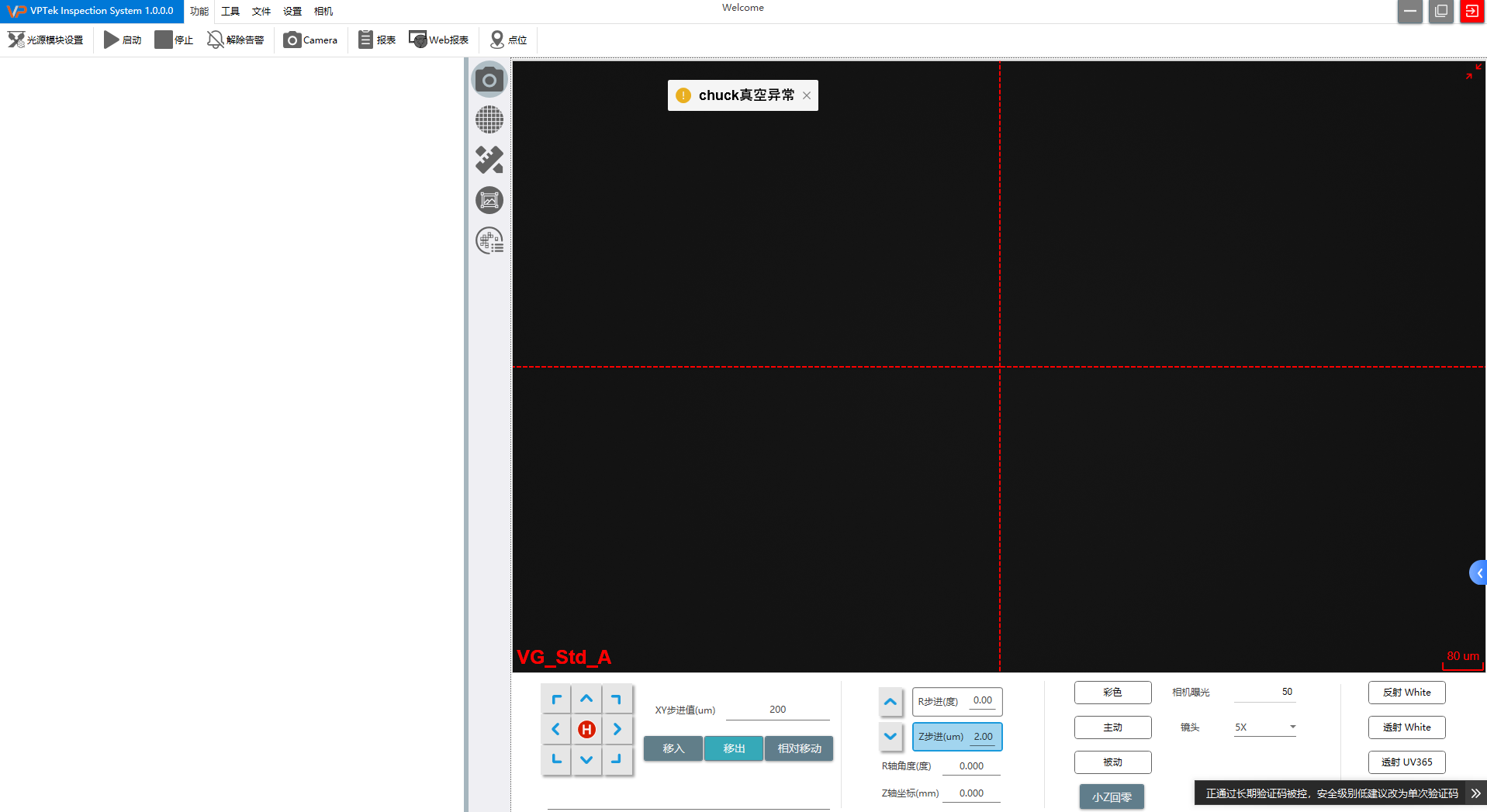Viewport: 1487px width, 812px height.
Task: Select the ruler measurement tool icon
Action: [489, 161]
